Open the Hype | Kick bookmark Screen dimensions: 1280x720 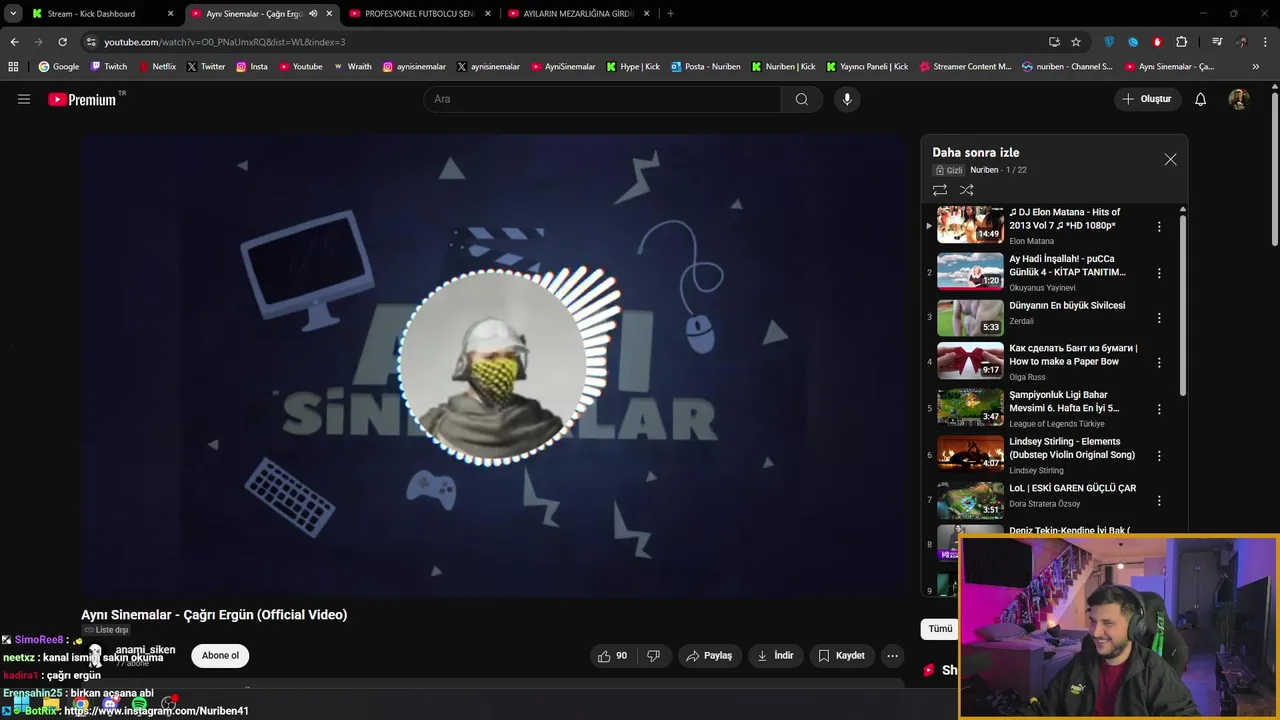coord(633,67)
